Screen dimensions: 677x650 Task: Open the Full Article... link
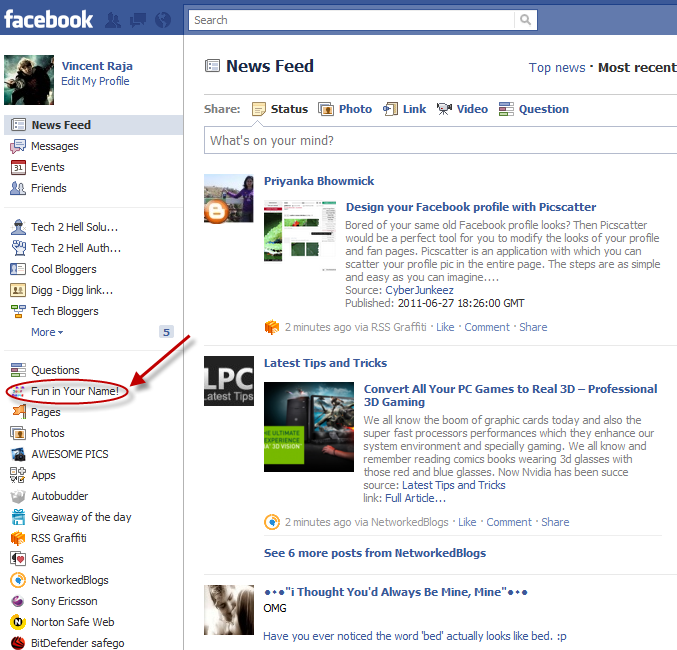415,498
